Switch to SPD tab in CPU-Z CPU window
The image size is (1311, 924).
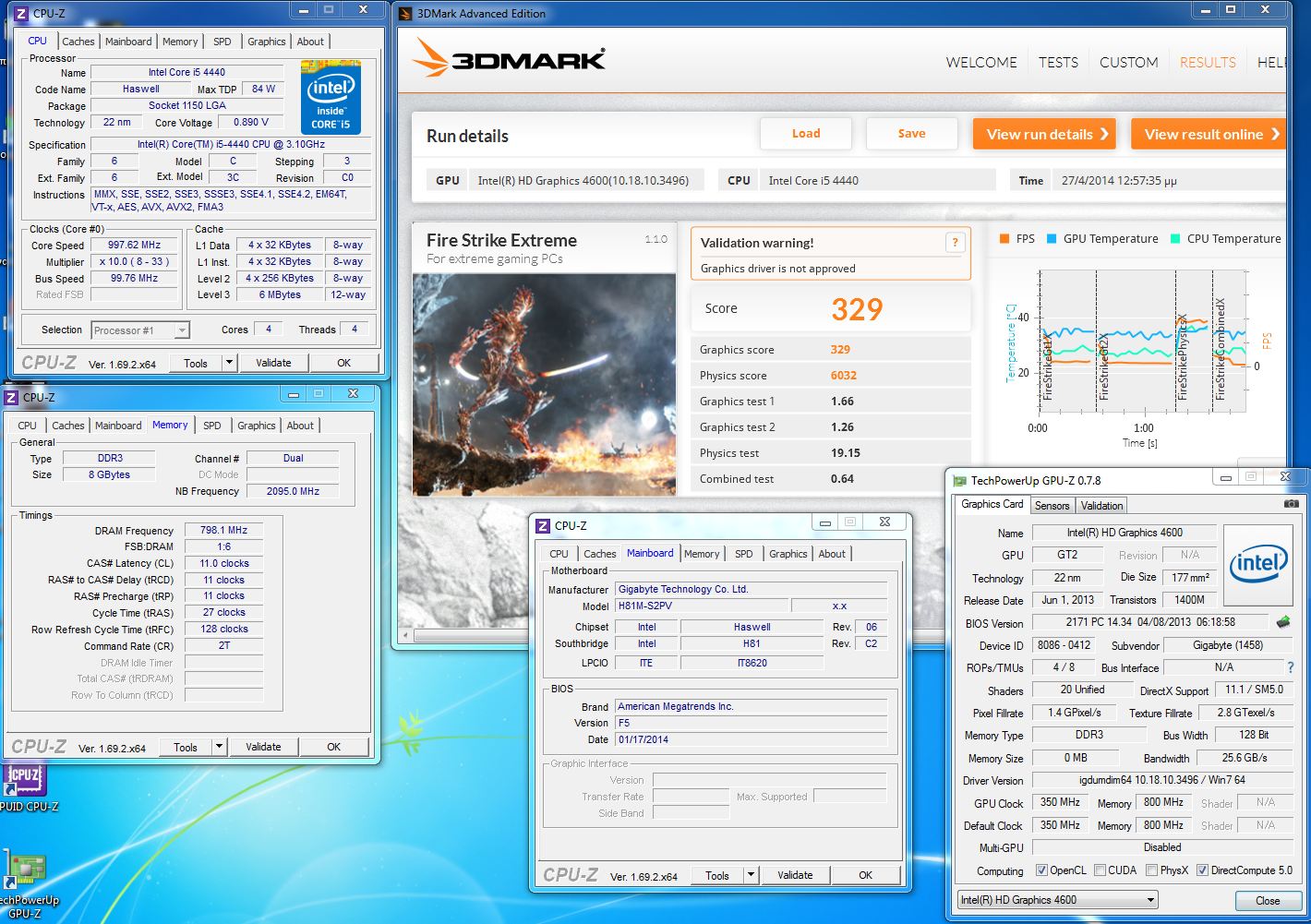coord(223,42)
